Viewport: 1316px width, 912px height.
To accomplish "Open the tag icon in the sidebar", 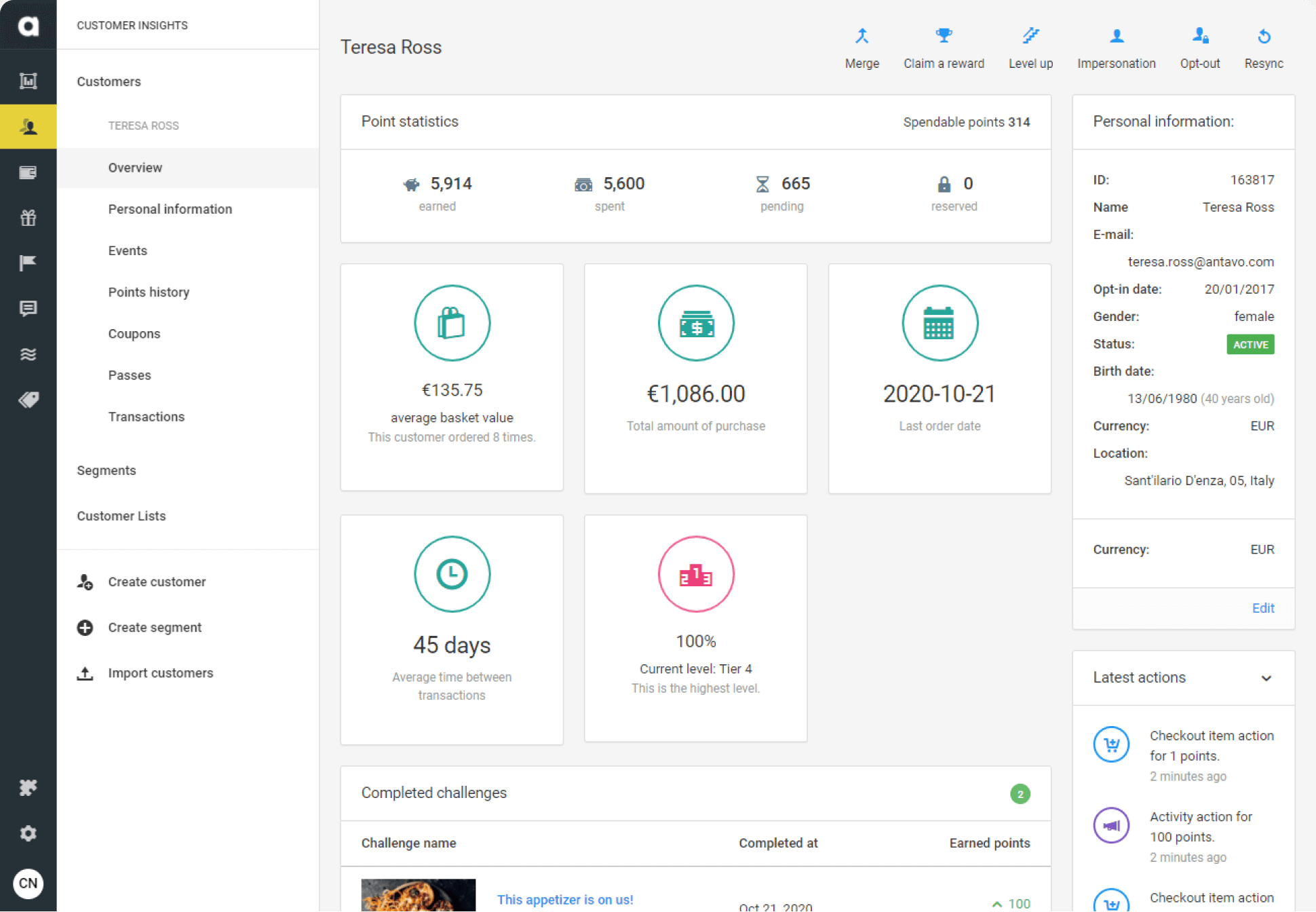I will [x=28, y=400].
